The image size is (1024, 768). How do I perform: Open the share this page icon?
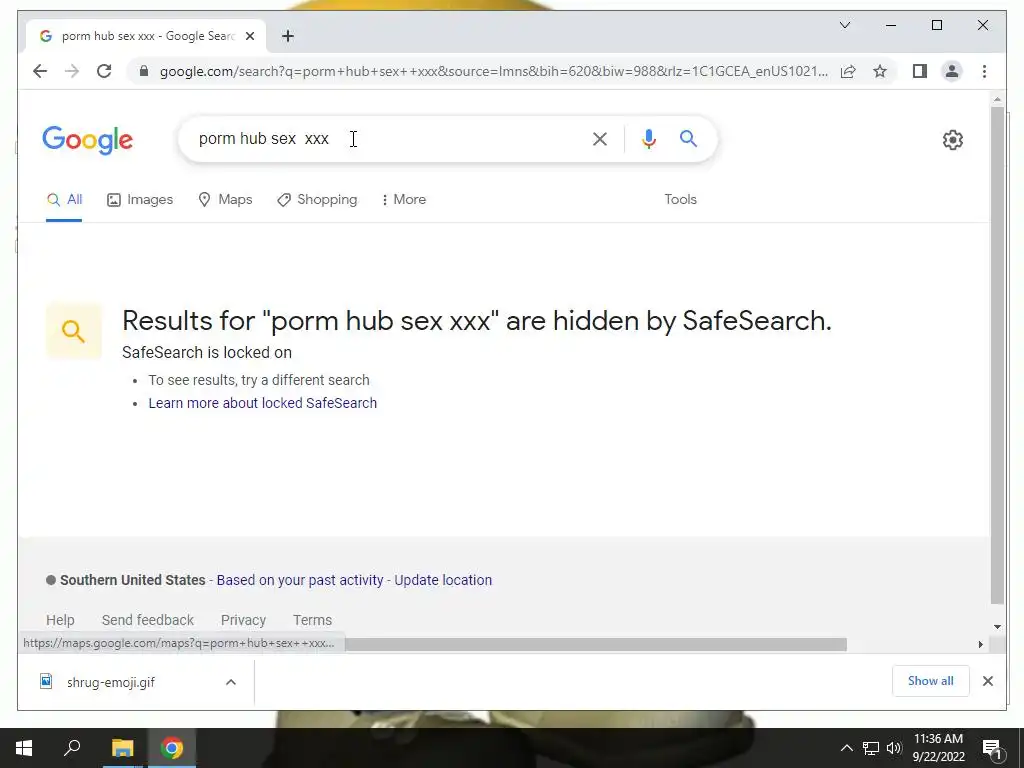(848, 71)
